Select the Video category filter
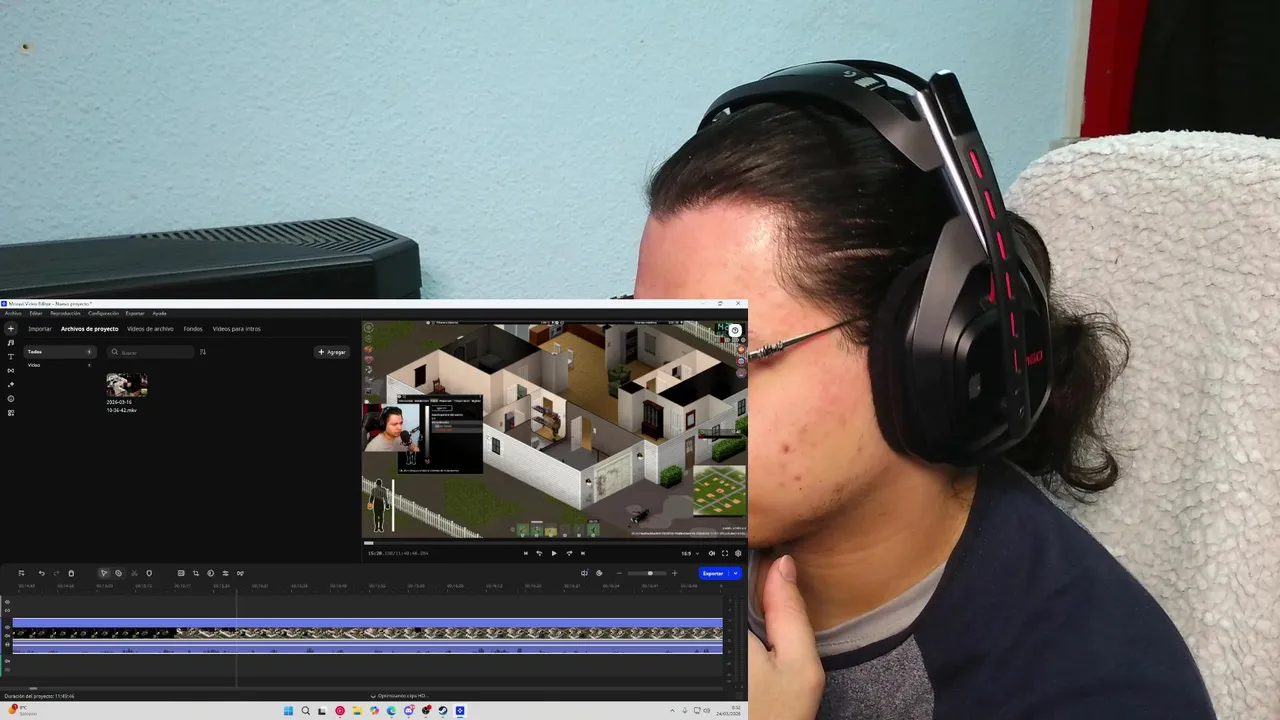This screenshot has height=720, width=1280. pyautogui.click(x=60, y=365)
